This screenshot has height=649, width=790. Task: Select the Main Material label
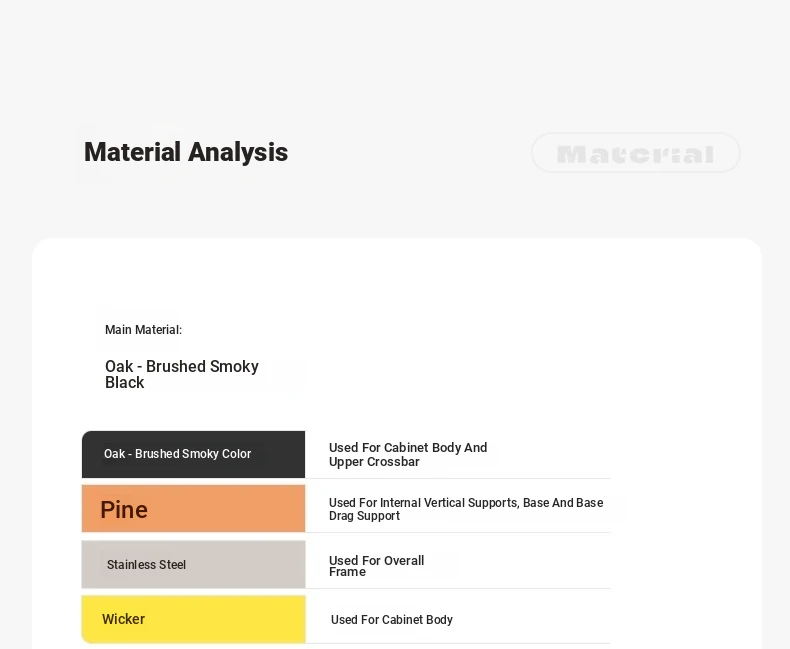pyautogui.click(x=143, y=330)
